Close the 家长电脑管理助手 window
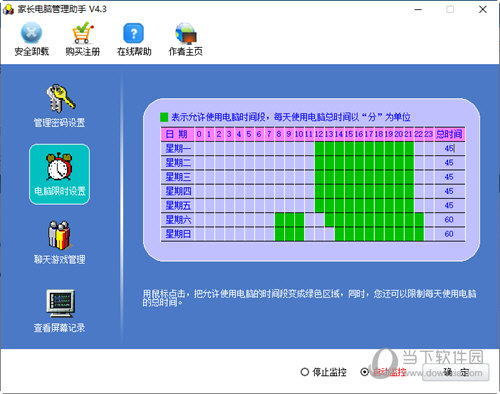 (483, 9)
